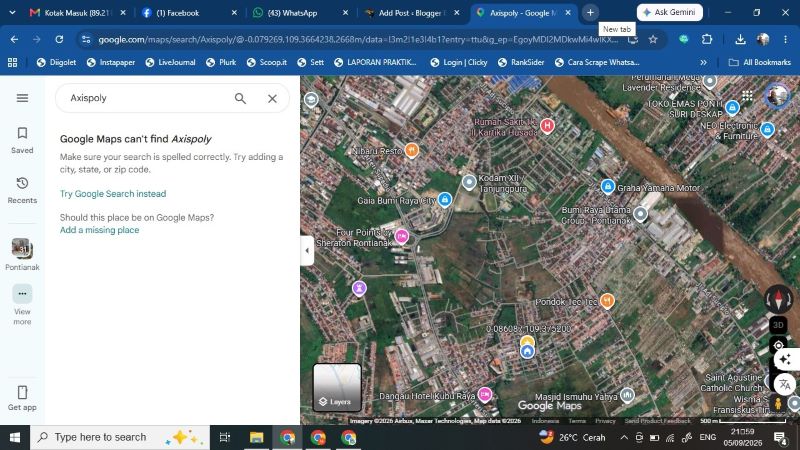Viewport: 800px width, 450px height.
Task: Select the Nibaru Resto restaurant marker
Action: (x=412, y=150)
